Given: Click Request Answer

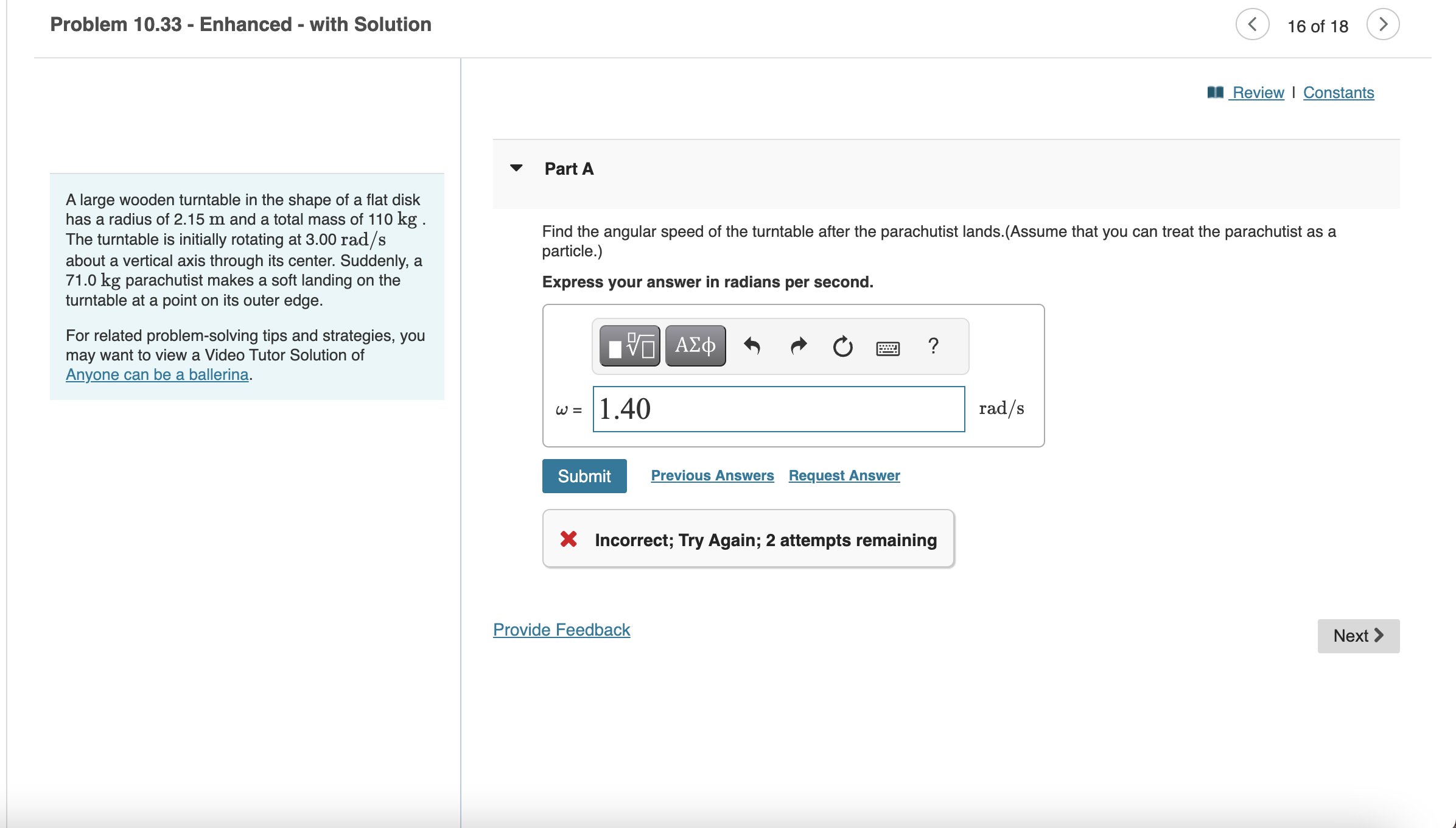Looking at the screenshot, I should (844, 475).
